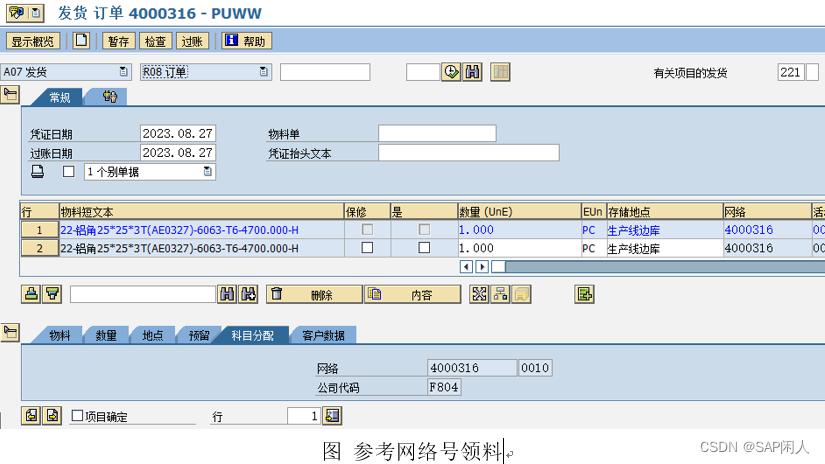The width and height of the screenshot is (825, 464).
Task: Switch to the 客户数据 tab
Action: coord(323,335)
